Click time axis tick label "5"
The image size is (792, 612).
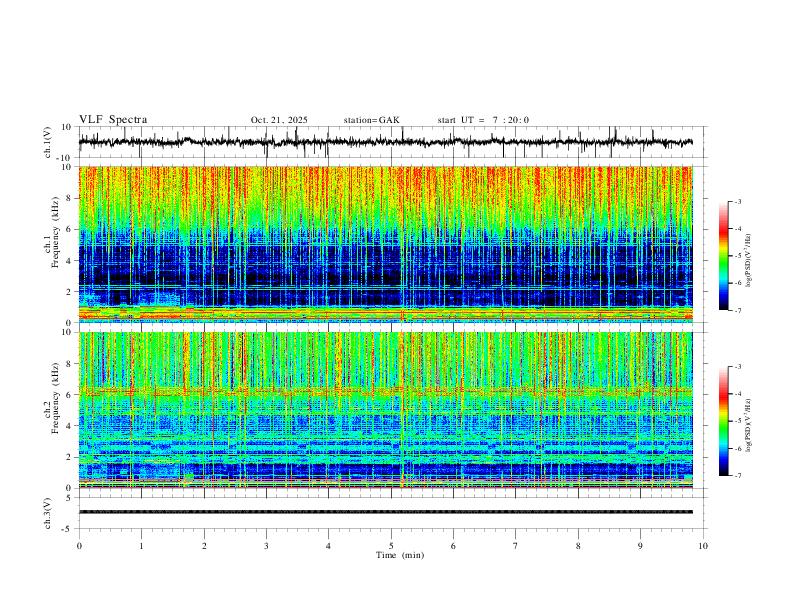point(391,546)
